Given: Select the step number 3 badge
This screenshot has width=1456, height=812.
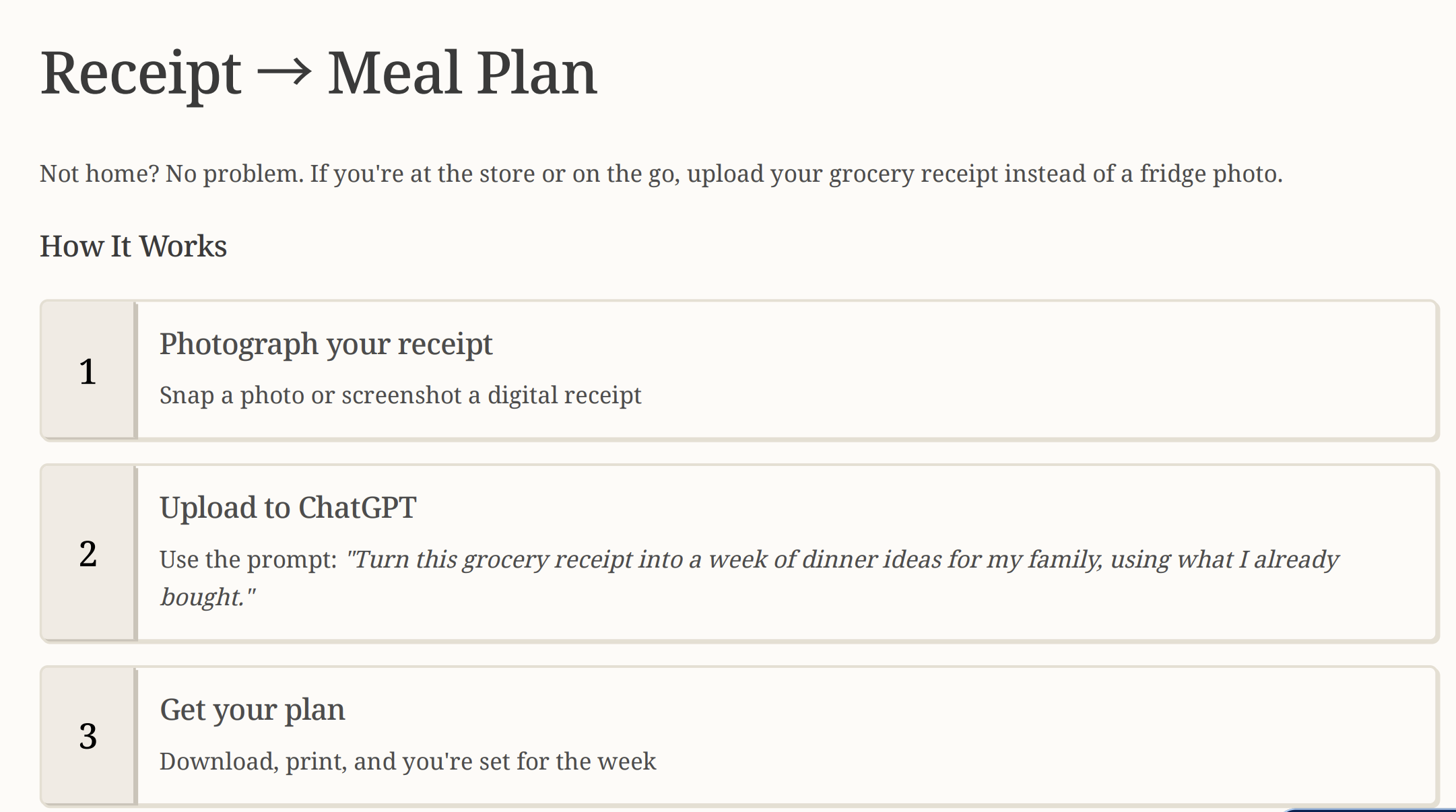Looking at the screenshot, I should [88, 736].
